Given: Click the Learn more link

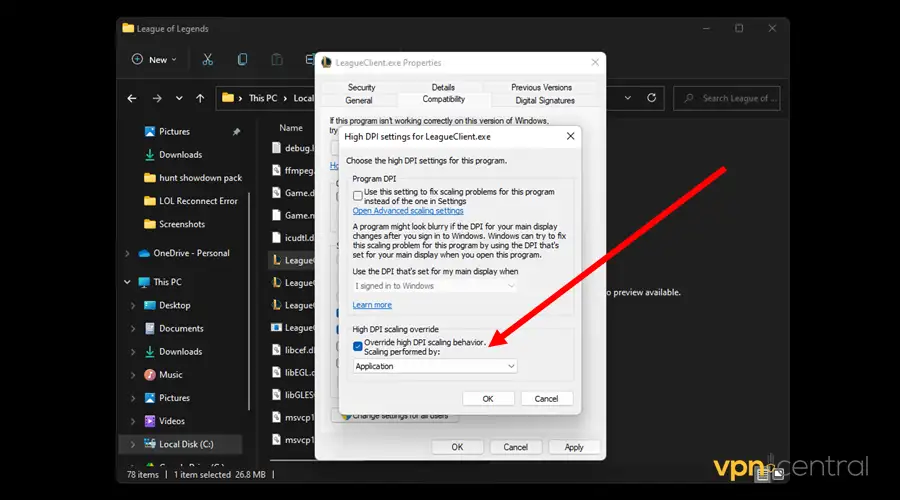Looking at the screenshot, I should point(372,305).
